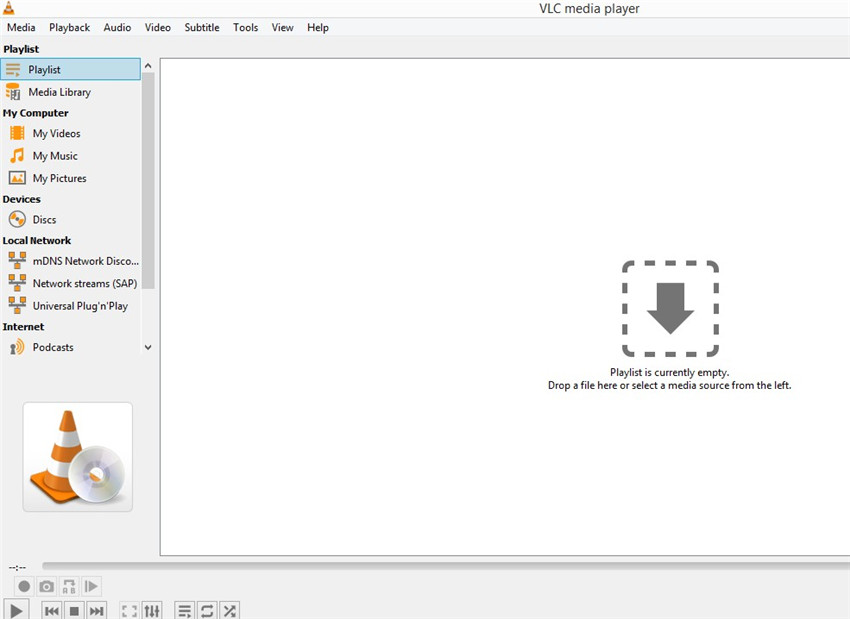Open the Video menu
Image resolution: width=850 pixels, height=619 pixels.
coord(158,28)
